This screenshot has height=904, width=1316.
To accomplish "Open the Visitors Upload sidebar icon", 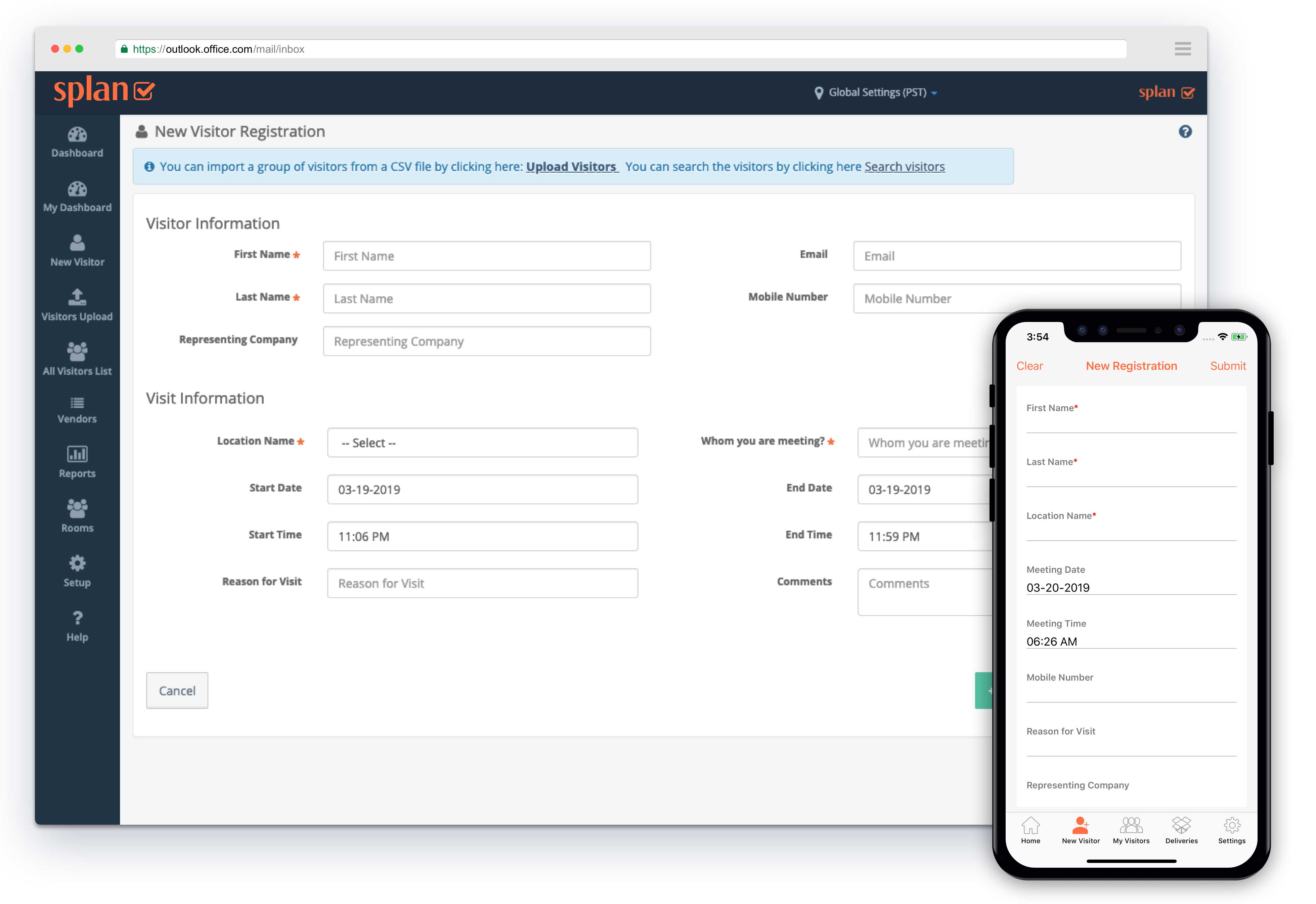I will tap(77, 297).
